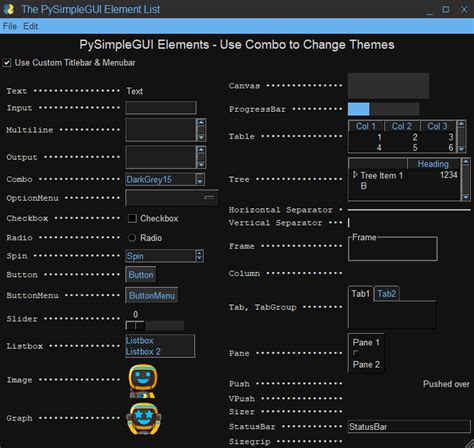Click the Pushed over text
This screenshot has width=474, height=448.
[x=446, y=384]
